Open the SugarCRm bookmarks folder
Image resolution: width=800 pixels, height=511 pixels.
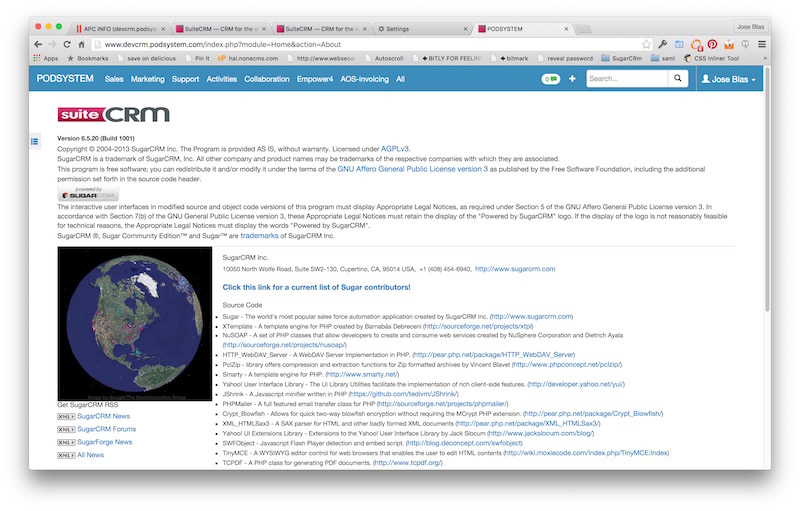[621, 58]
